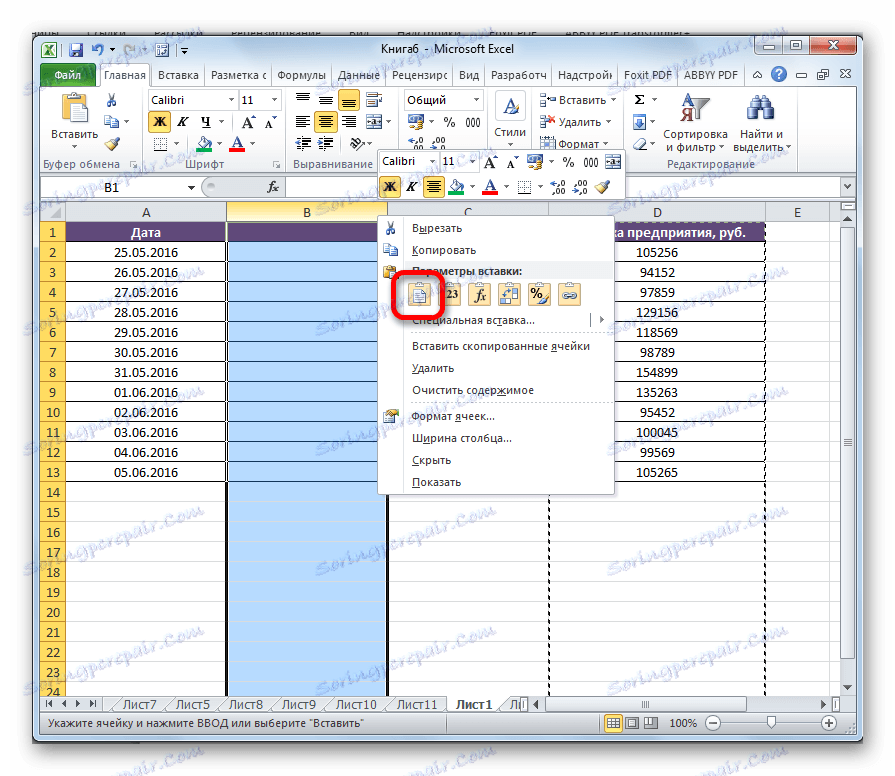Viewport: 895px width, 776px height.
Task: Switch to Page Layout view in the status bar
Action: click(632, 723)
